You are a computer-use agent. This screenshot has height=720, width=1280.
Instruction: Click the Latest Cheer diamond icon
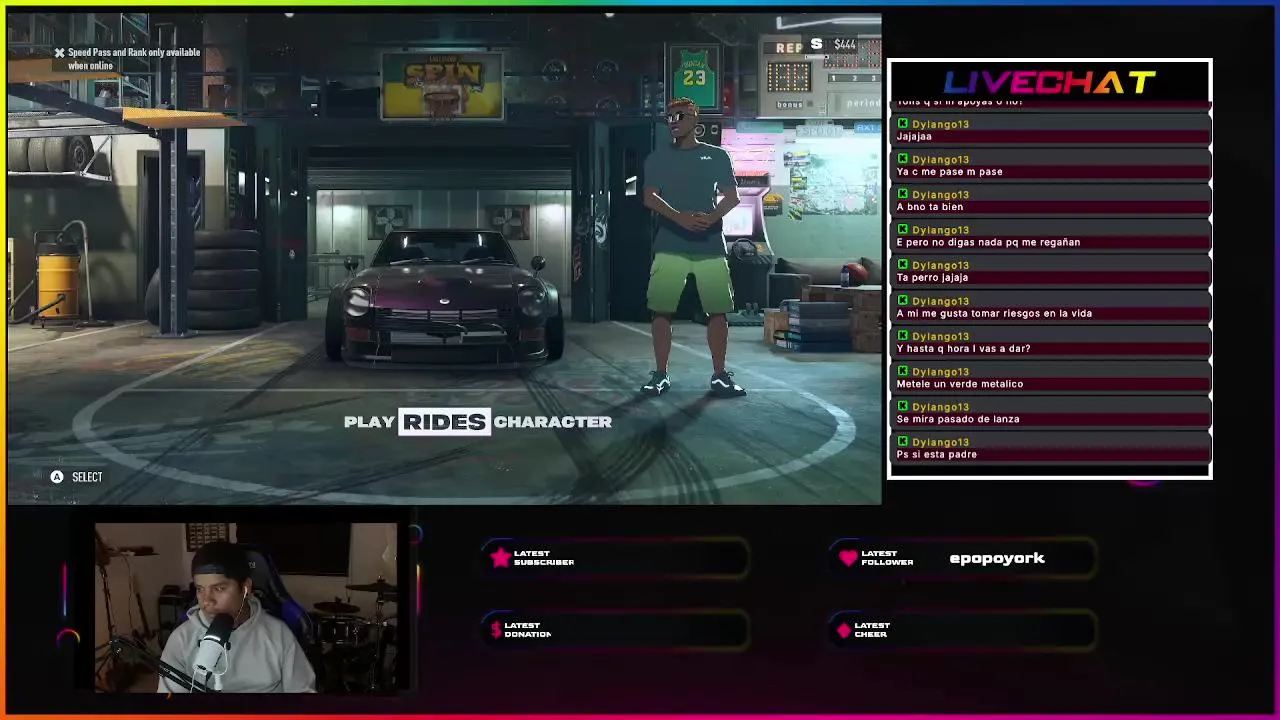click(844, 630)
